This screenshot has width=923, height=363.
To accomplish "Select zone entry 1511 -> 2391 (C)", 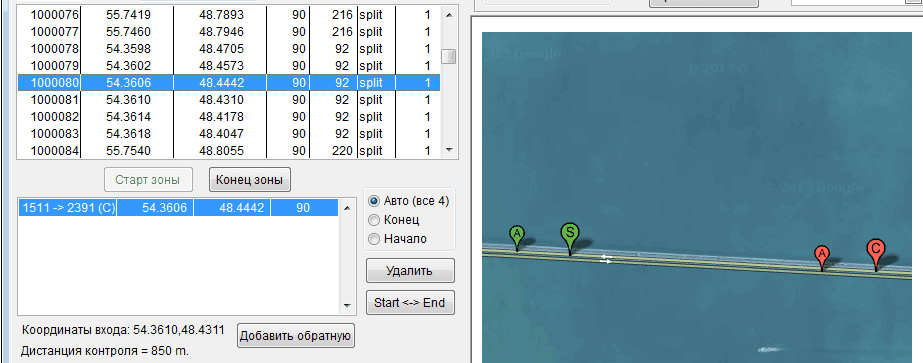I will point(178,208).
